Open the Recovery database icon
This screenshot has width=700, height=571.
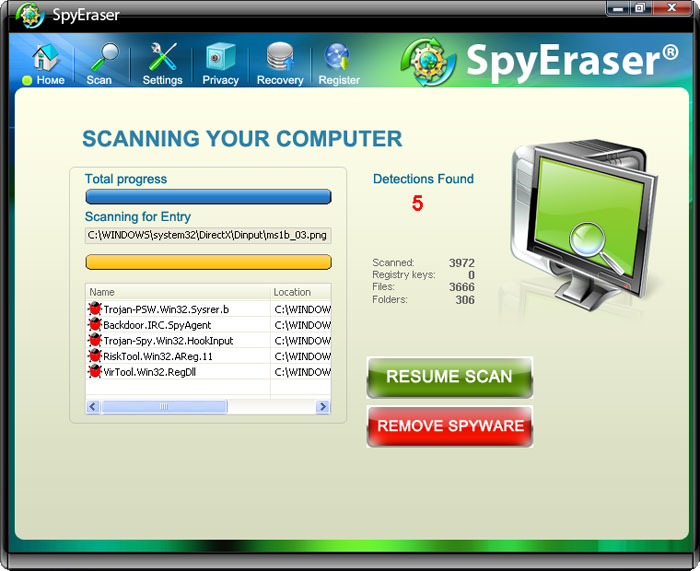(280, 56)
